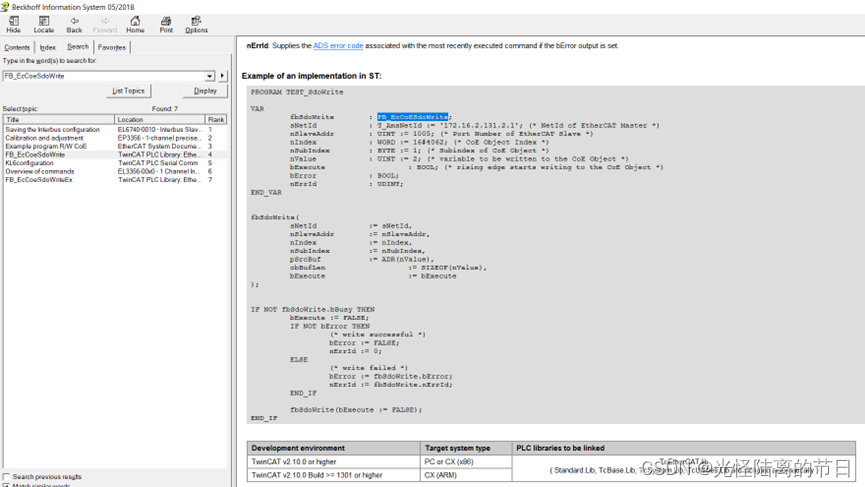Screen dimensions: 865x487
Task: Click the 'Target system type' table header
Action: (x=466, y=448)
